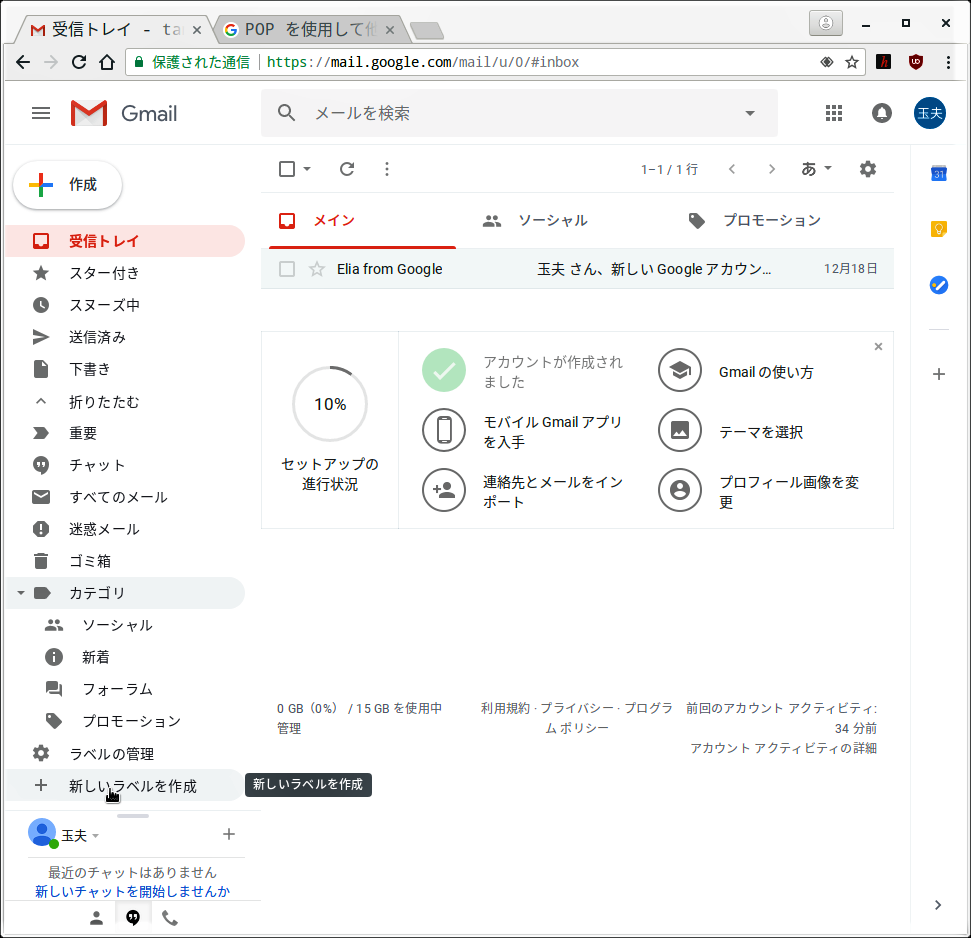Open the 新着 category
The height and width of the screenshot is (938, 971).
tap(125, 657)
